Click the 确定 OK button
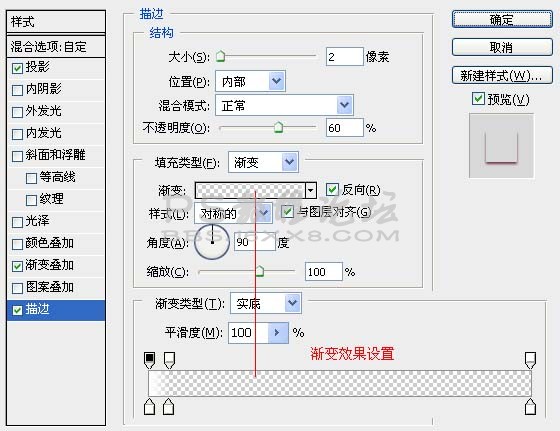This screenshot has width=560, height=431. (502, 19)
